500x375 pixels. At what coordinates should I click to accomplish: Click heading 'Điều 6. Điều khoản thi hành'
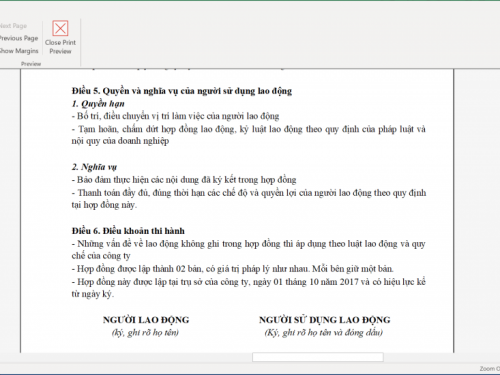click(x=128, y=231)
